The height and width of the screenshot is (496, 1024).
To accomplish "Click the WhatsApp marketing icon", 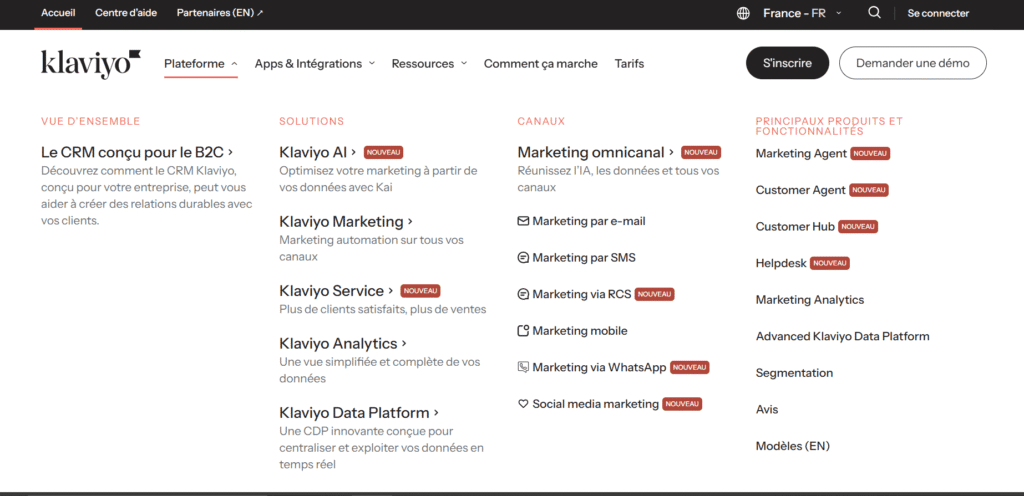I will coord(523,367).
